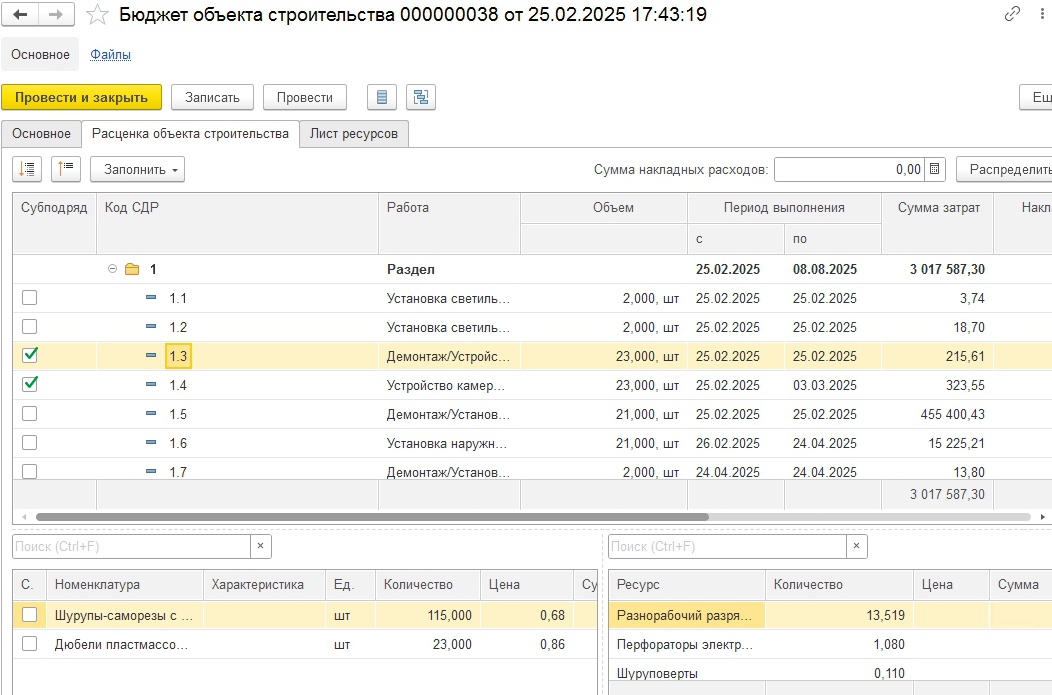
Task: Click row marker icon for code 1.2
Action: pos(151,326)
